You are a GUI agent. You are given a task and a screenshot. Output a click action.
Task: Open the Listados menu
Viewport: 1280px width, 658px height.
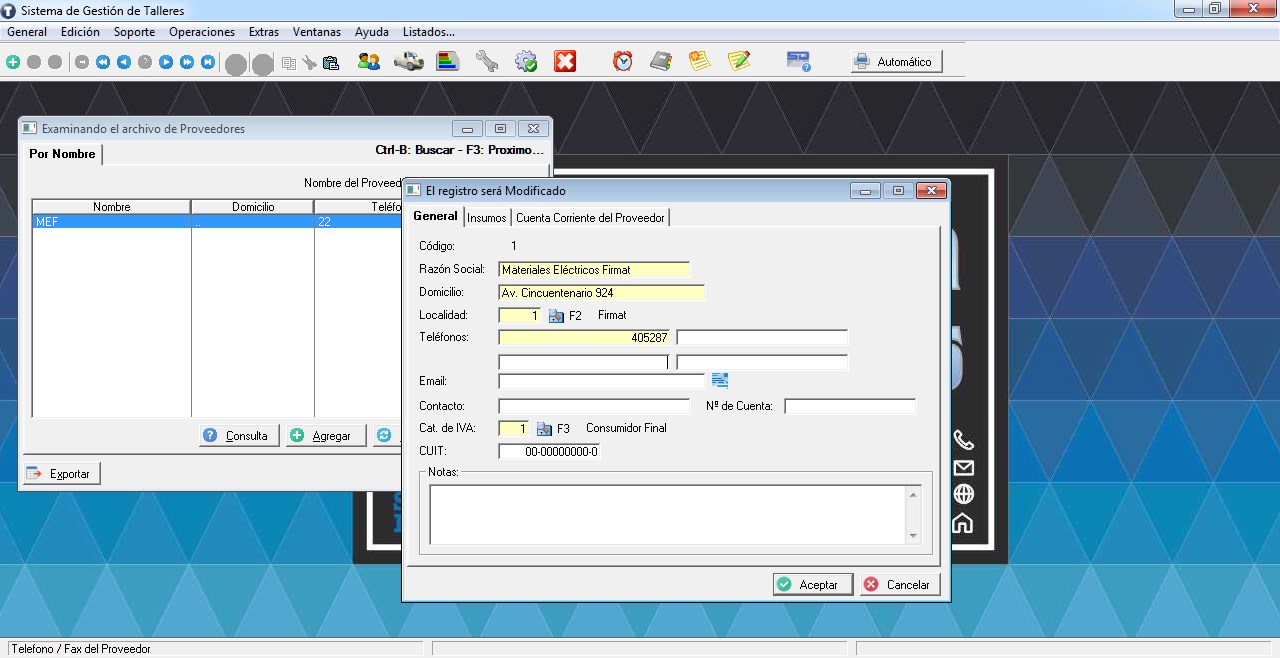[x=428, y=32]
